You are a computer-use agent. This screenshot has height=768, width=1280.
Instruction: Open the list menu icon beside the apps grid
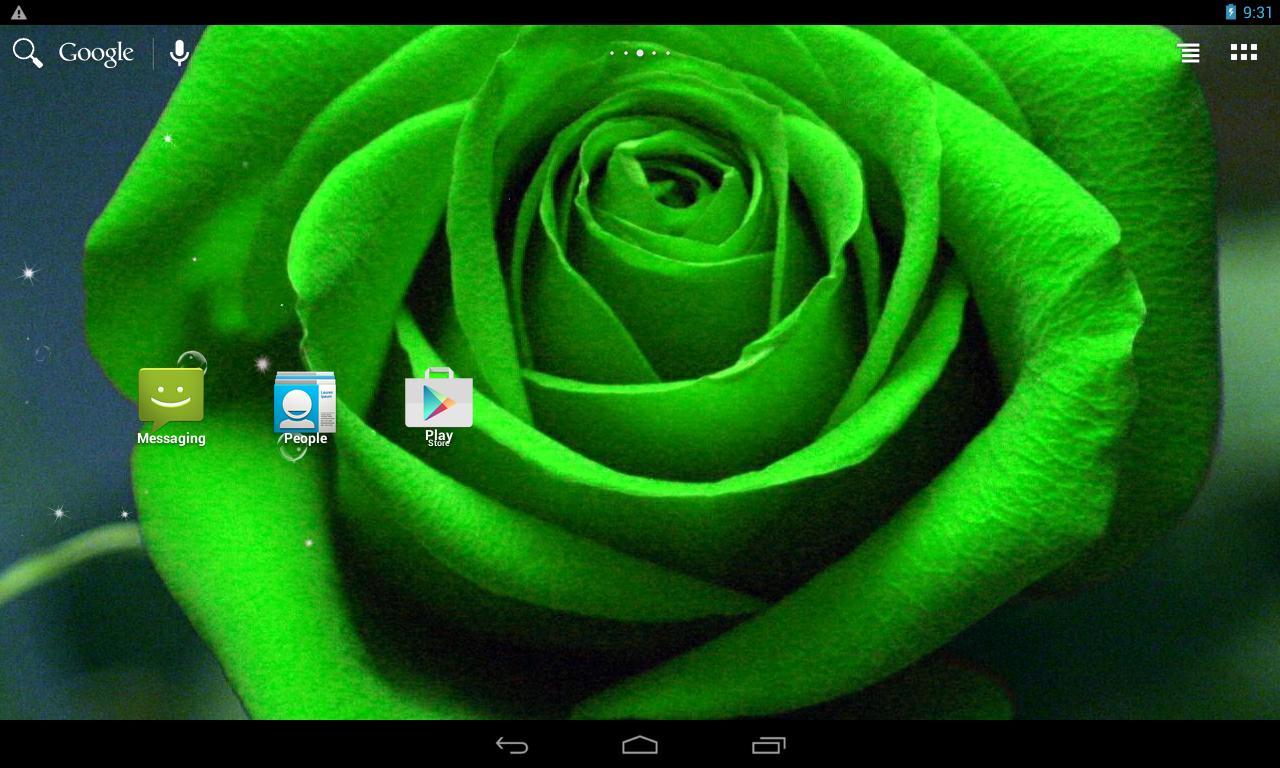click(x=1188, y=53)
